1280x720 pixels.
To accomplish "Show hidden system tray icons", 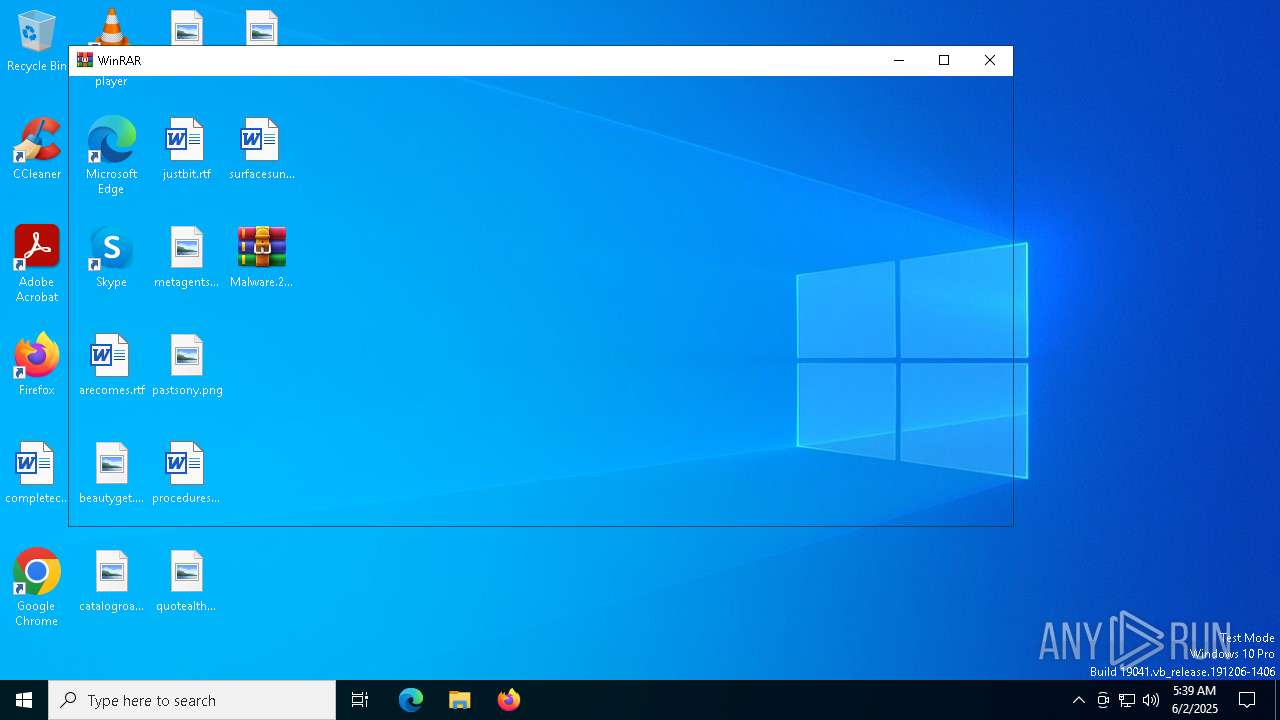I will [x=1078, y=700].
